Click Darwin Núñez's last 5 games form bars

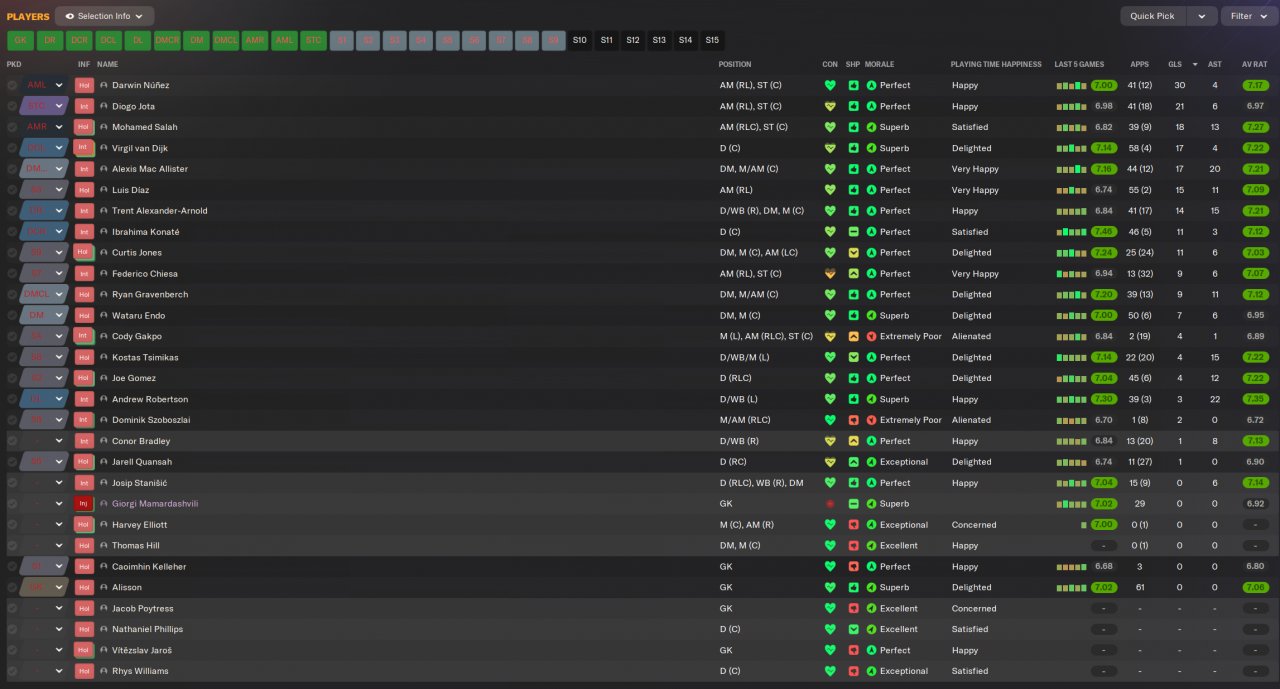pos(1071,85)
